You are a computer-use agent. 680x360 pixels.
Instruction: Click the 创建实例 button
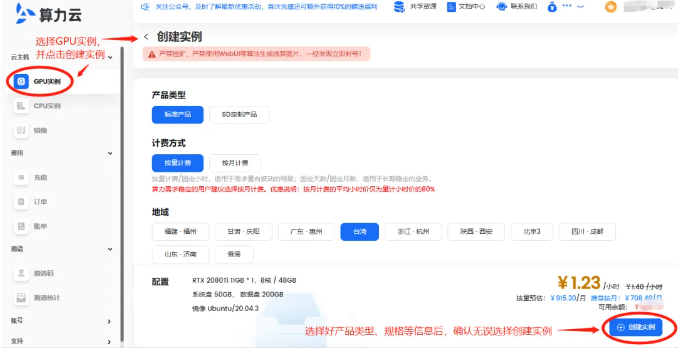click(636, 327)
